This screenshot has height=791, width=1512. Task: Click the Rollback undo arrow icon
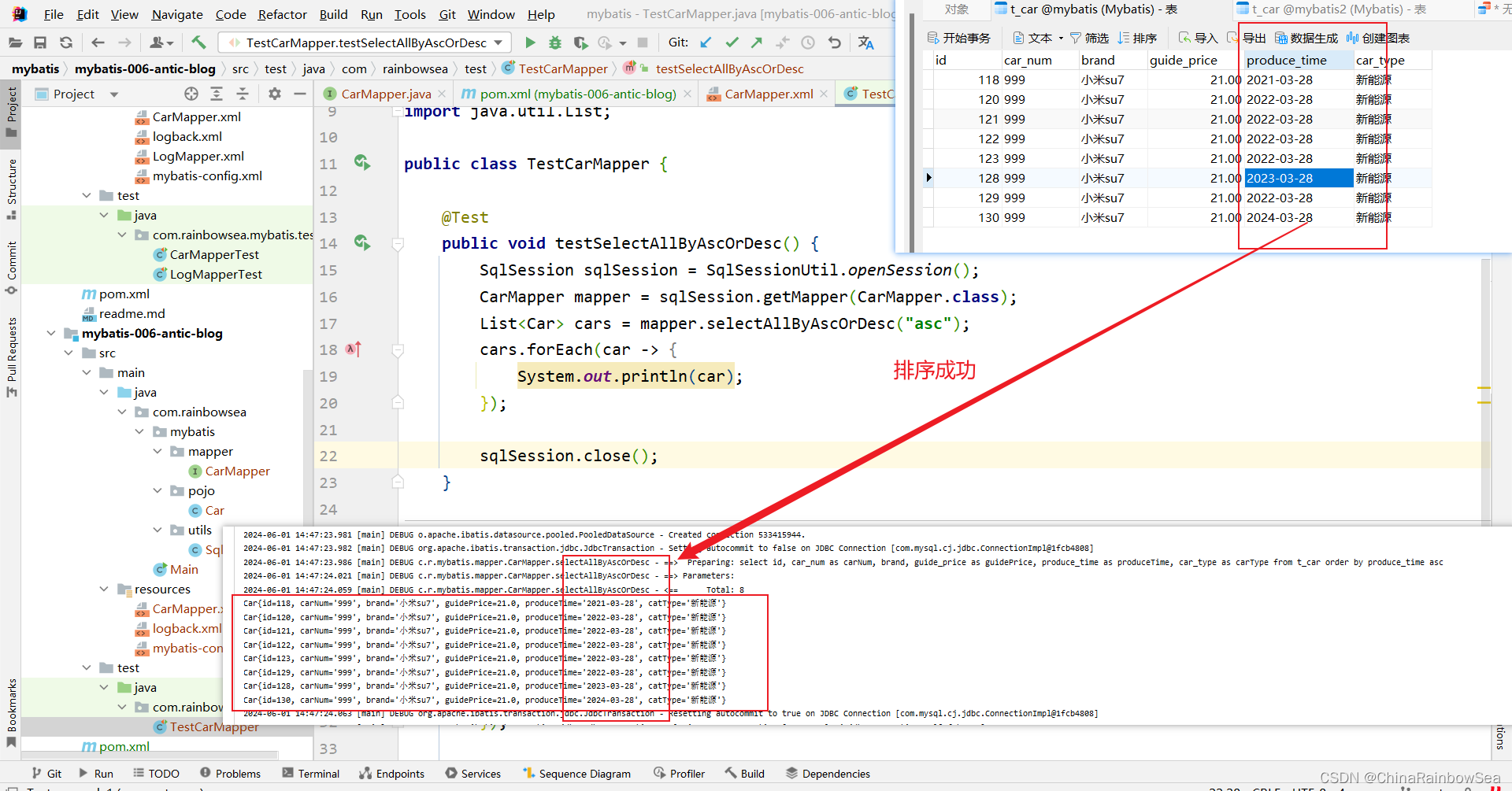click(835, 43)
